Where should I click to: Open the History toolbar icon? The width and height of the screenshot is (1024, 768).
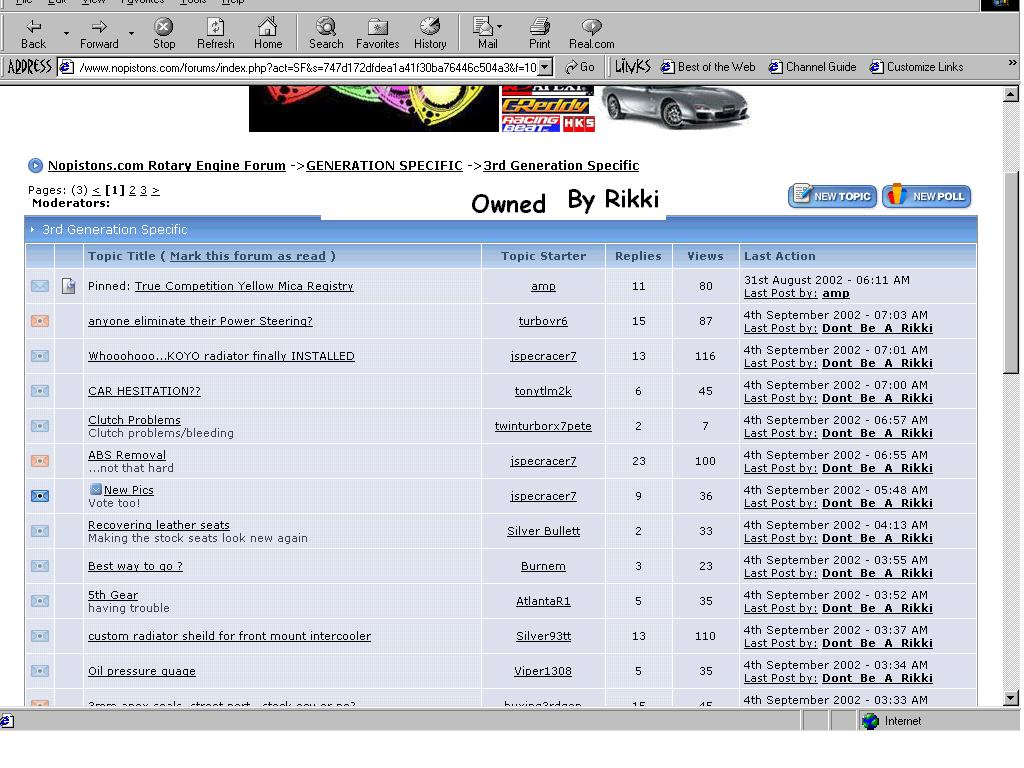coord(430,27)
